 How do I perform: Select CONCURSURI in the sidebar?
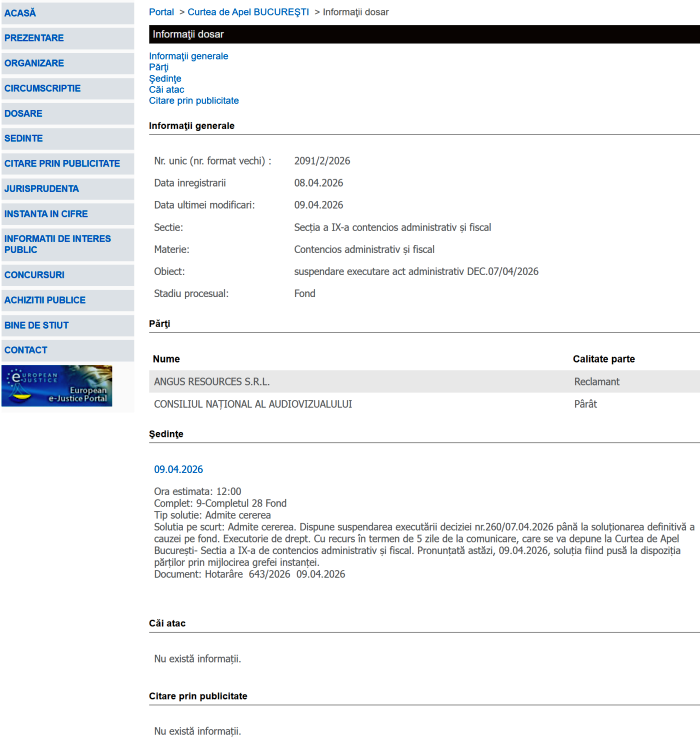tap(34, 275)
